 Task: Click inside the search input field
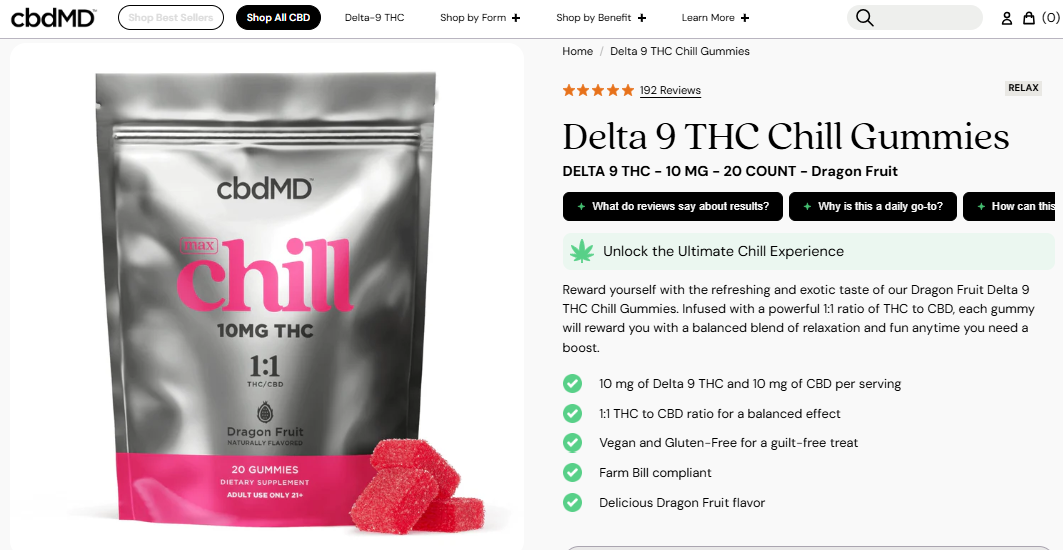[925, 18]
